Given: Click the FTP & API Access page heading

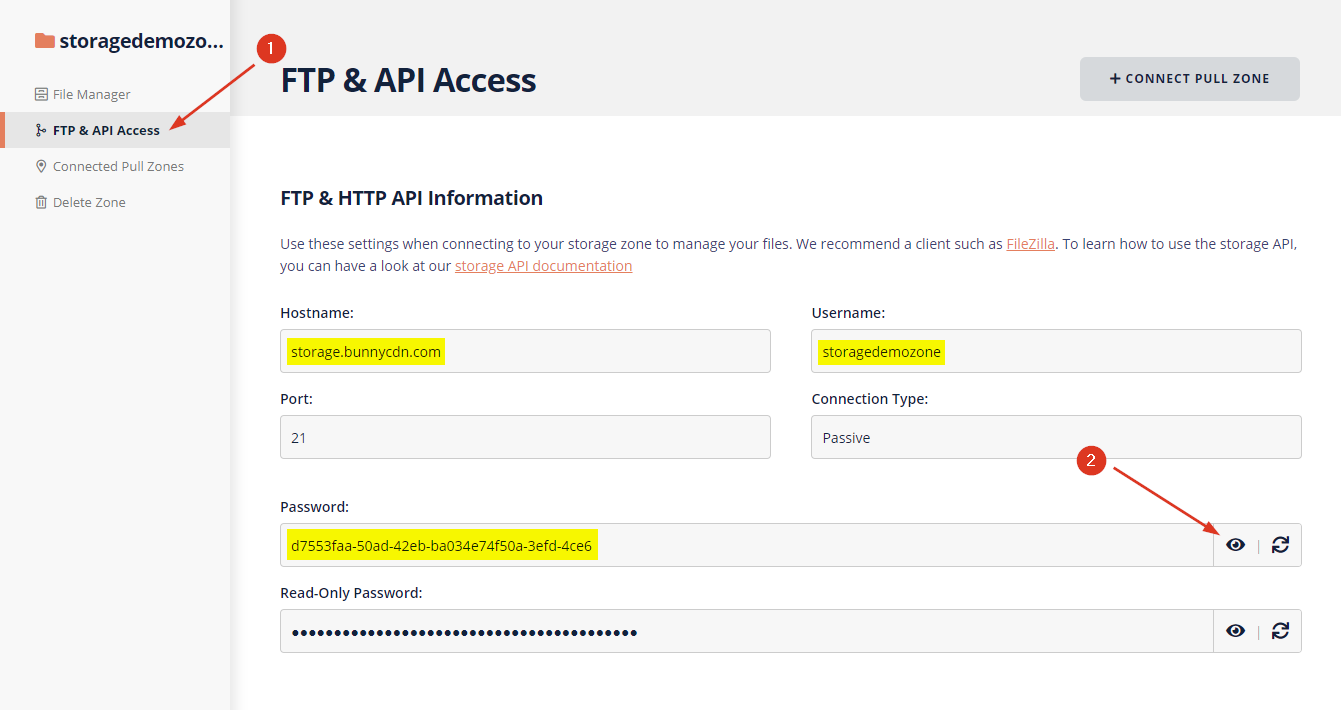Looking at the screenshot, I should pos(408,80).
